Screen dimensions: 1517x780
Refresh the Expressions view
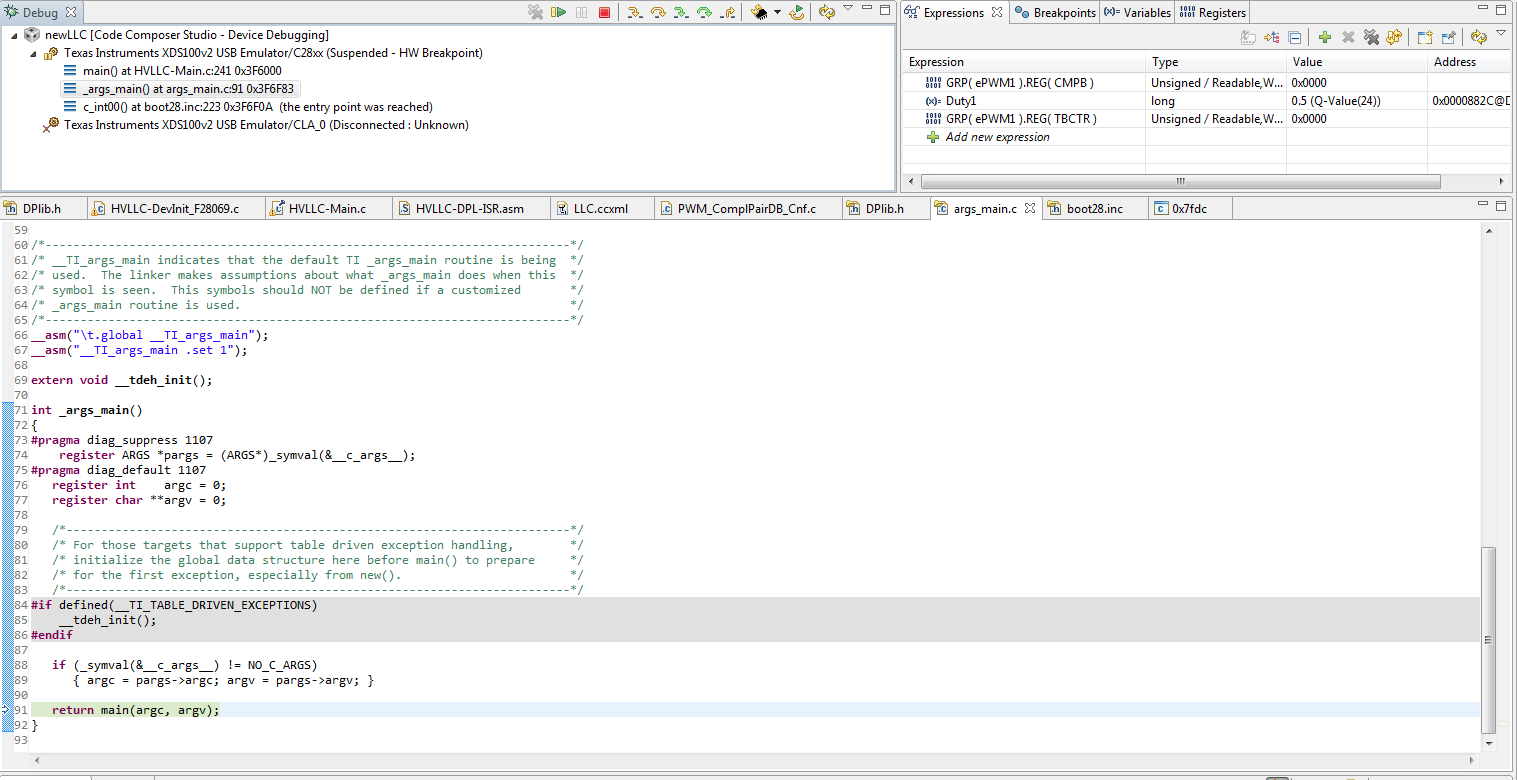click(x=1479, y=37)
